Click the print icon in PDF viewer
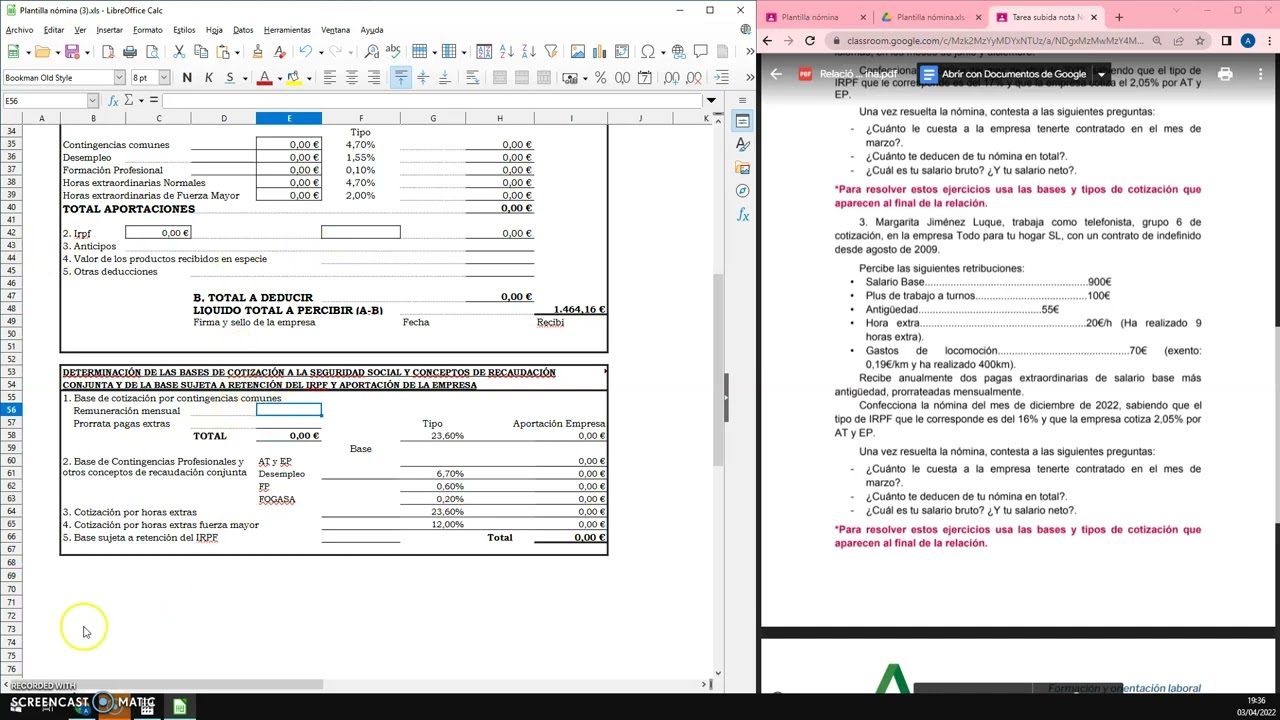 click(x=1225, y=74)
